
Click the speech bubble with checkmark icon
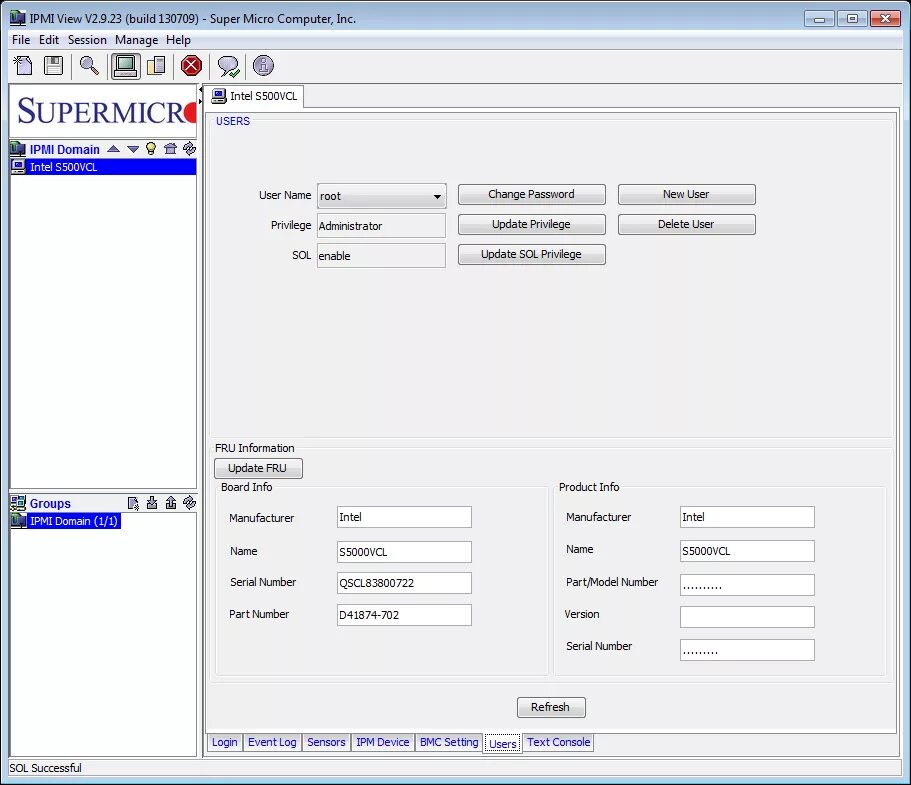(x=228, y=66)
